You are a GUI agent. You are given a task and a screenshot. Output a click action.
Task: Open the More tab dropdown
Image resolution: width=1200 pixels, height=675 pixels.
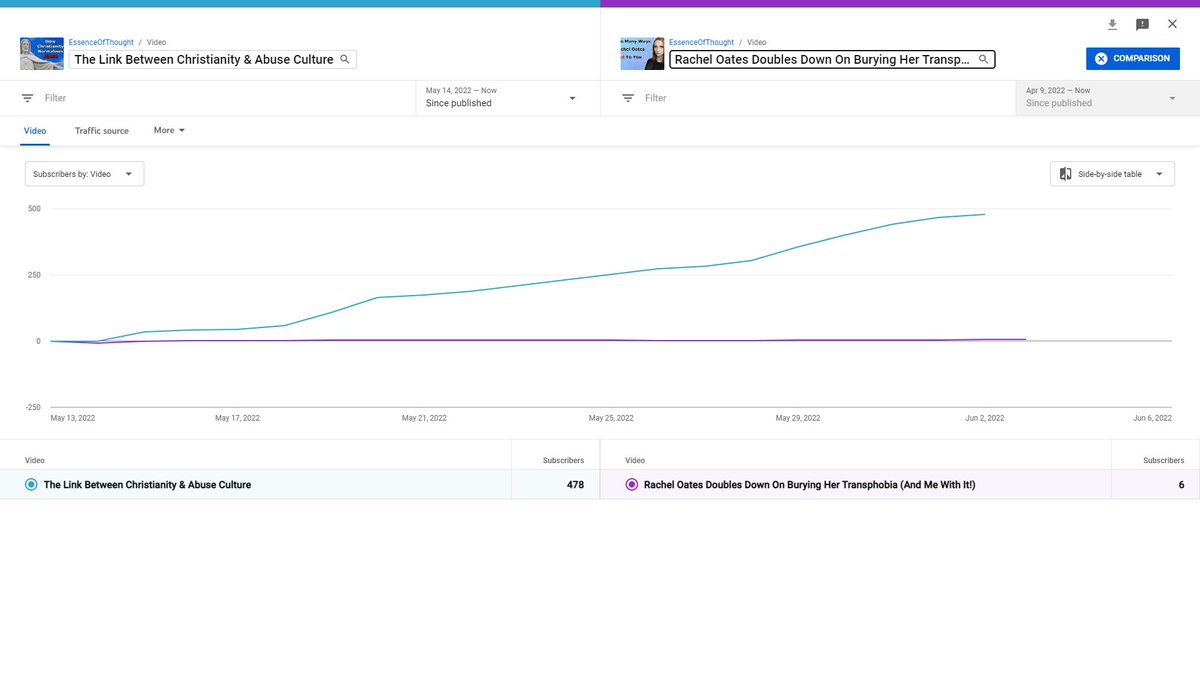(x=169, y=130)
